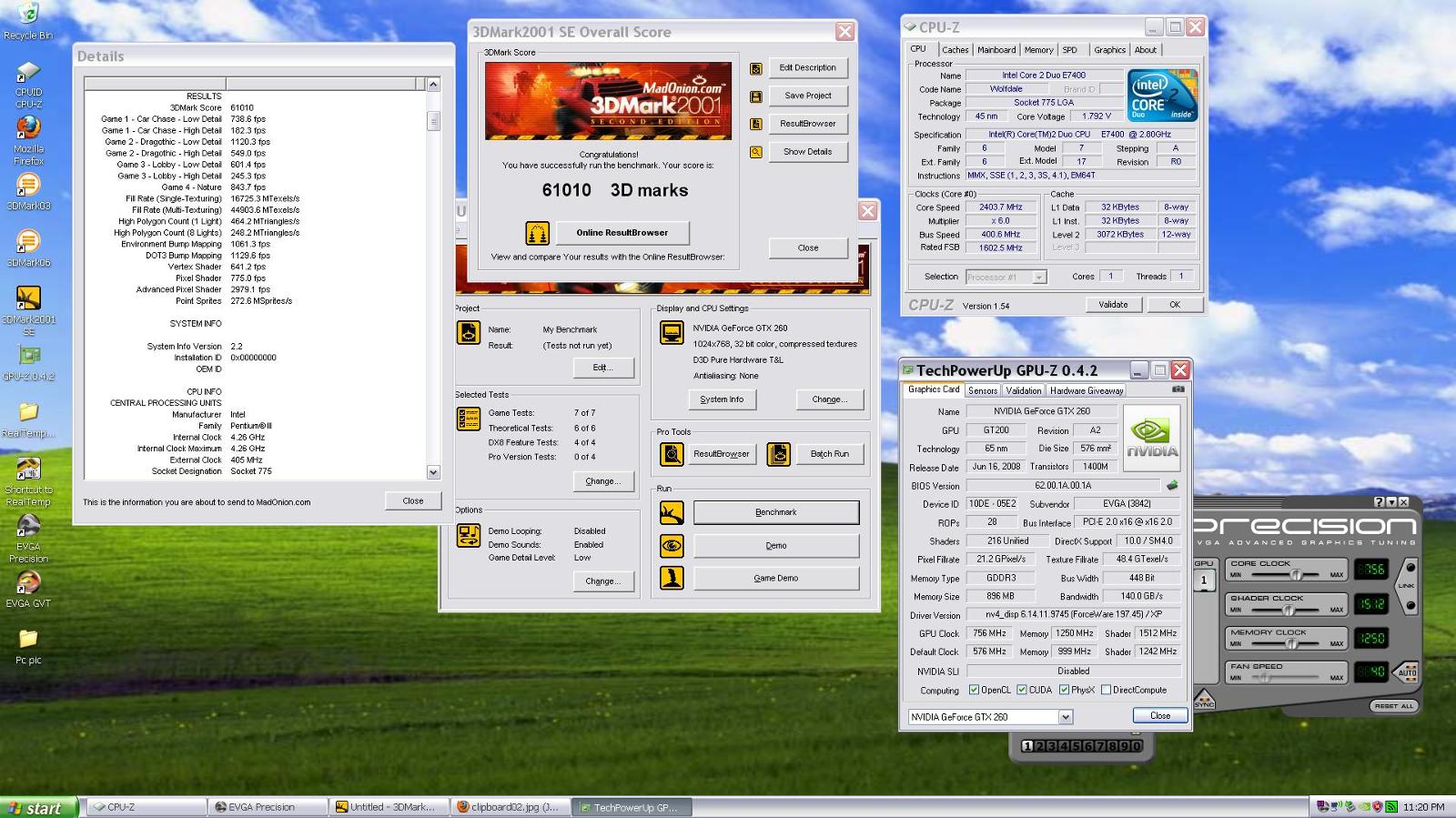Click the Batch Run icon in Pro Tools
This screenshot has width=1456, height=818.
[x=779, y=453]
